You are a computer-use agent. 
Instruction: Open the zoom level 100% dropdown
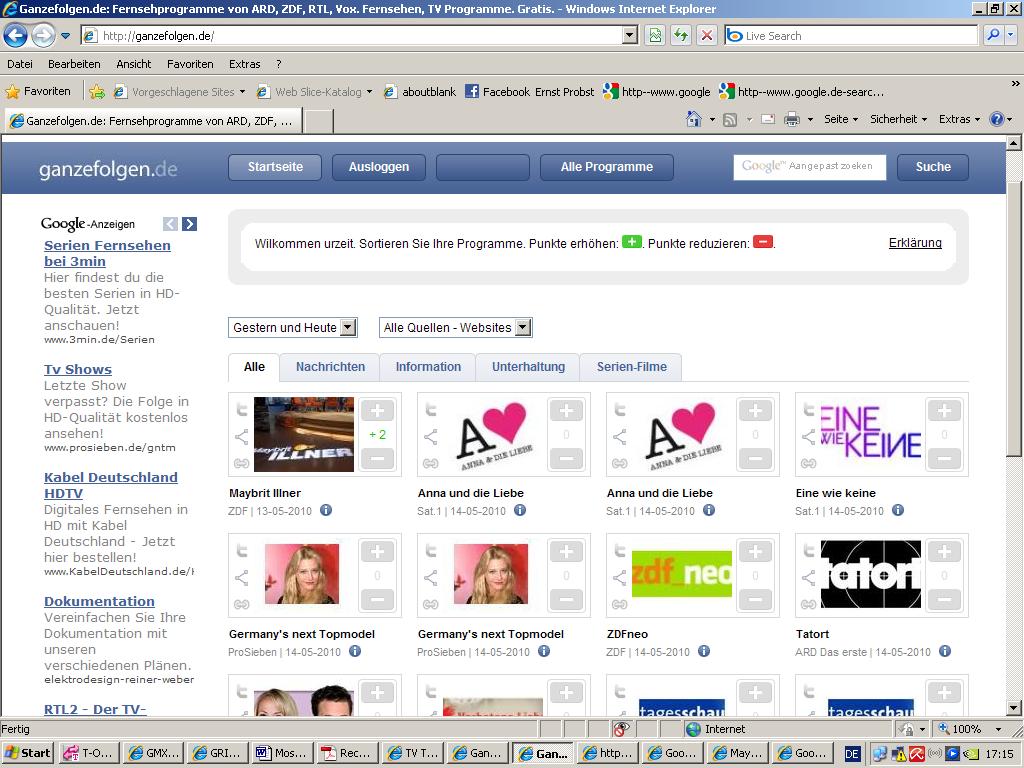point(998,729)
